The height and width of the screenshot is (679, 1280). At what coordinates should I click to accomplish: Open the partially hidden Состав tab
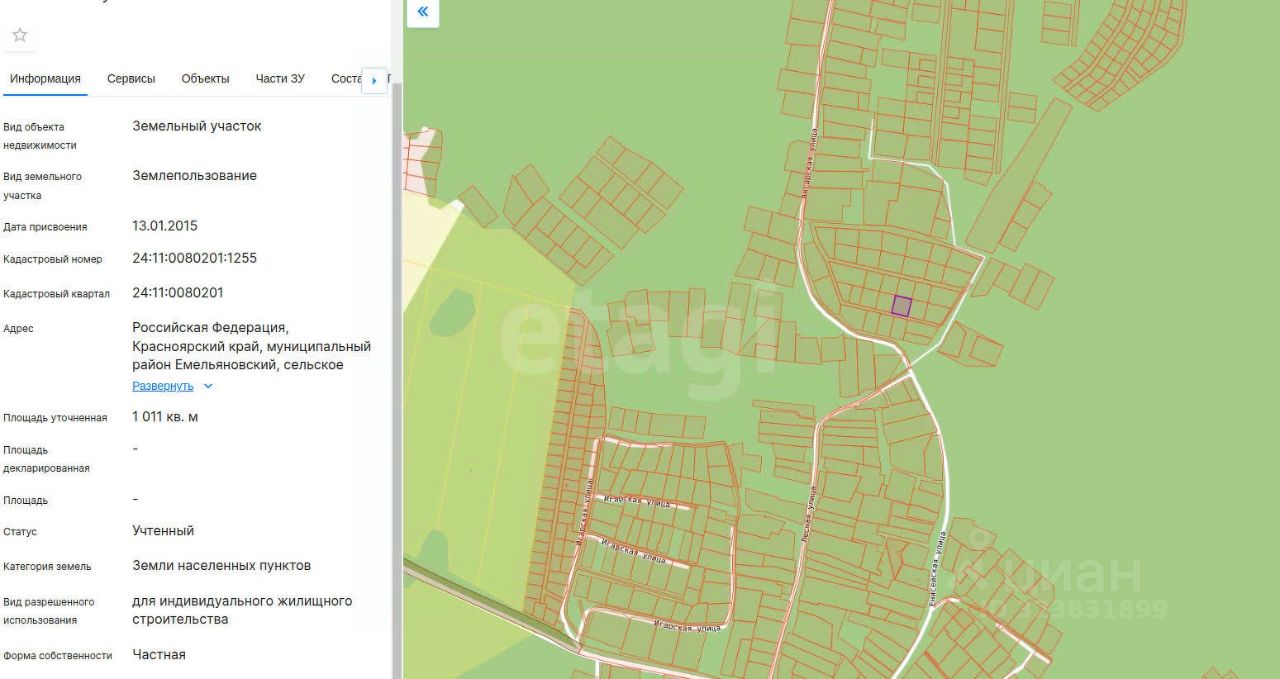click(345, 79)
